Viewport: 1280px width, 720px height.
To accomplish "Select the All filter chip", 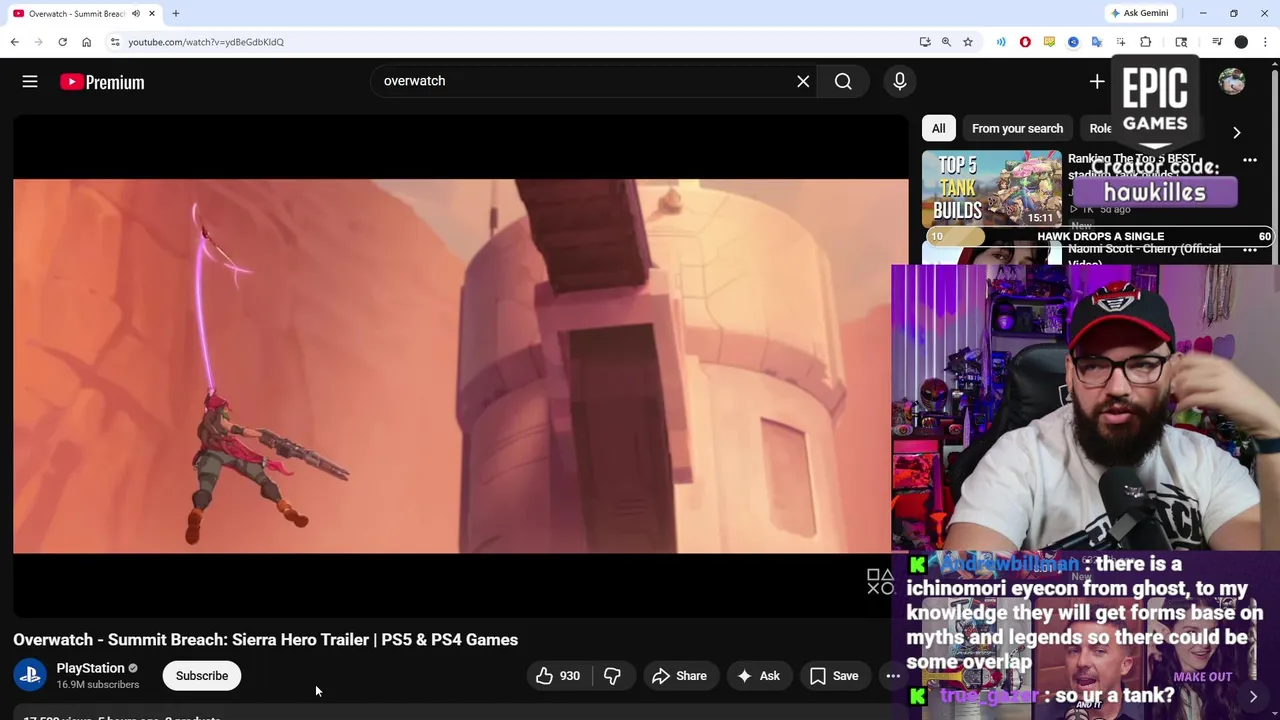I will 938,128.
